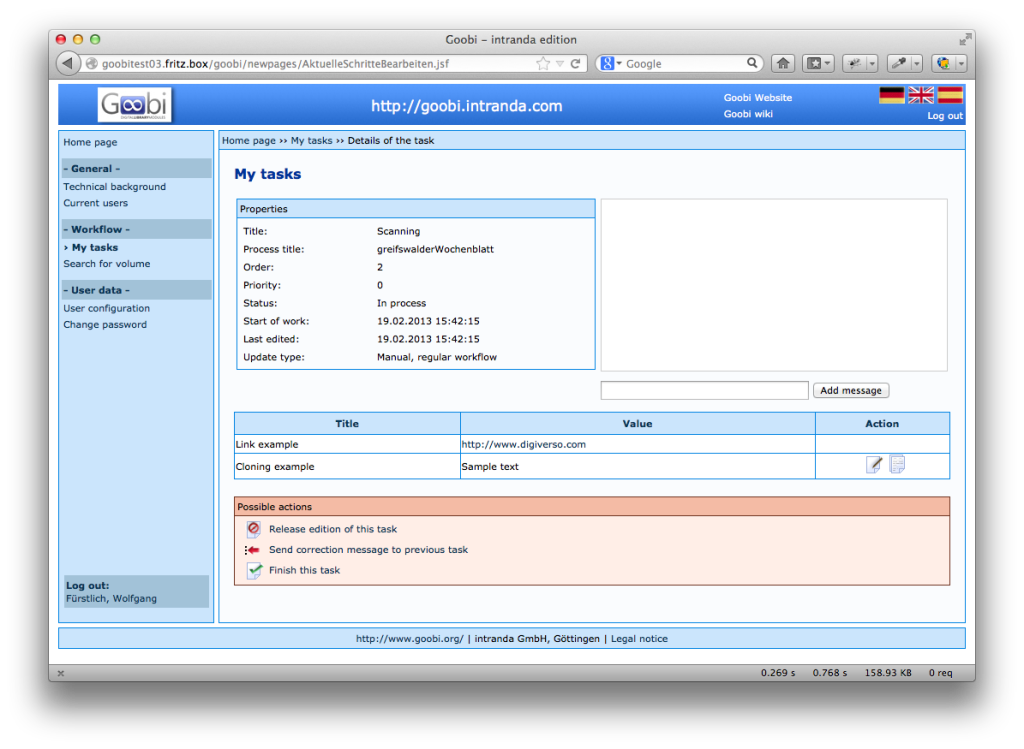Viewport: 1024px width, 749px height.
Task: Click the Goobi logo
Action: (135, 104)
